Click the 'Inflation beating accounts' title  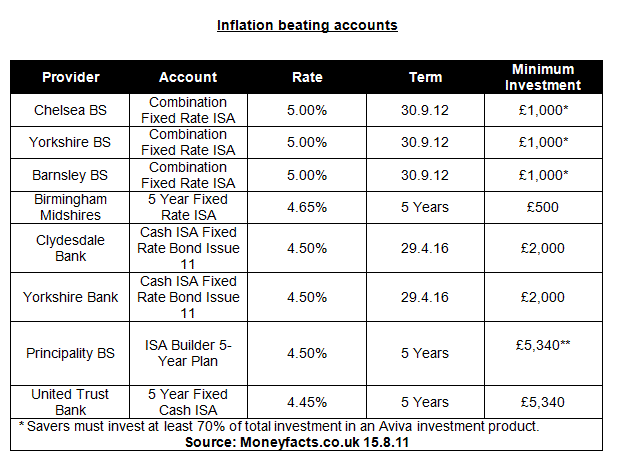click(x=307, y=25)
